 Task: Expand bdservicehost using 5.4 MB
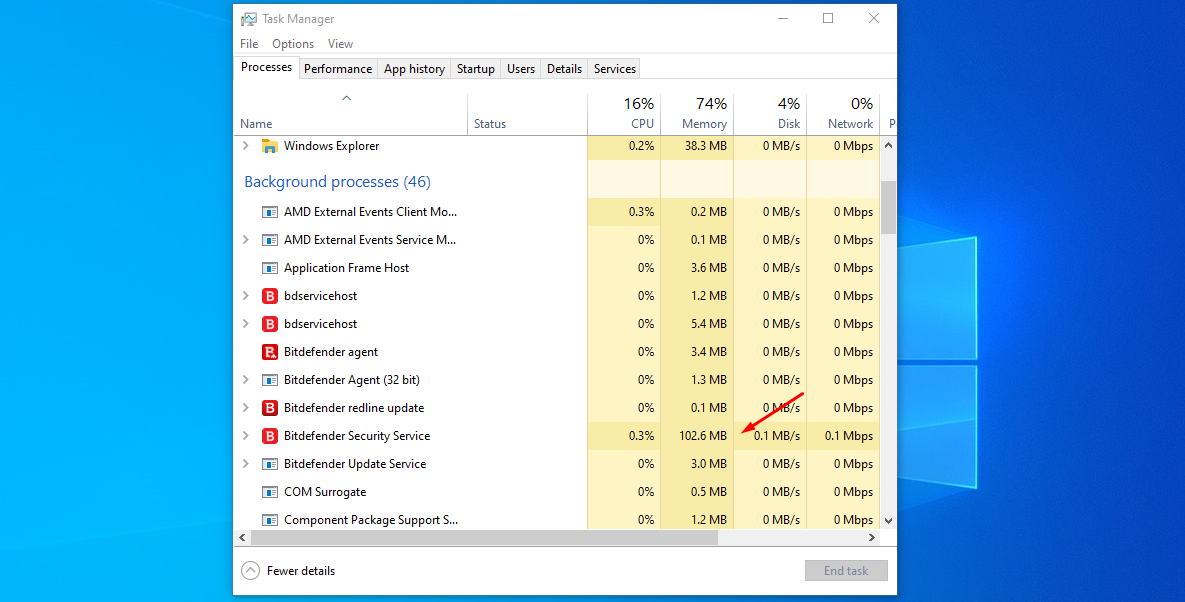click(246, 323)
